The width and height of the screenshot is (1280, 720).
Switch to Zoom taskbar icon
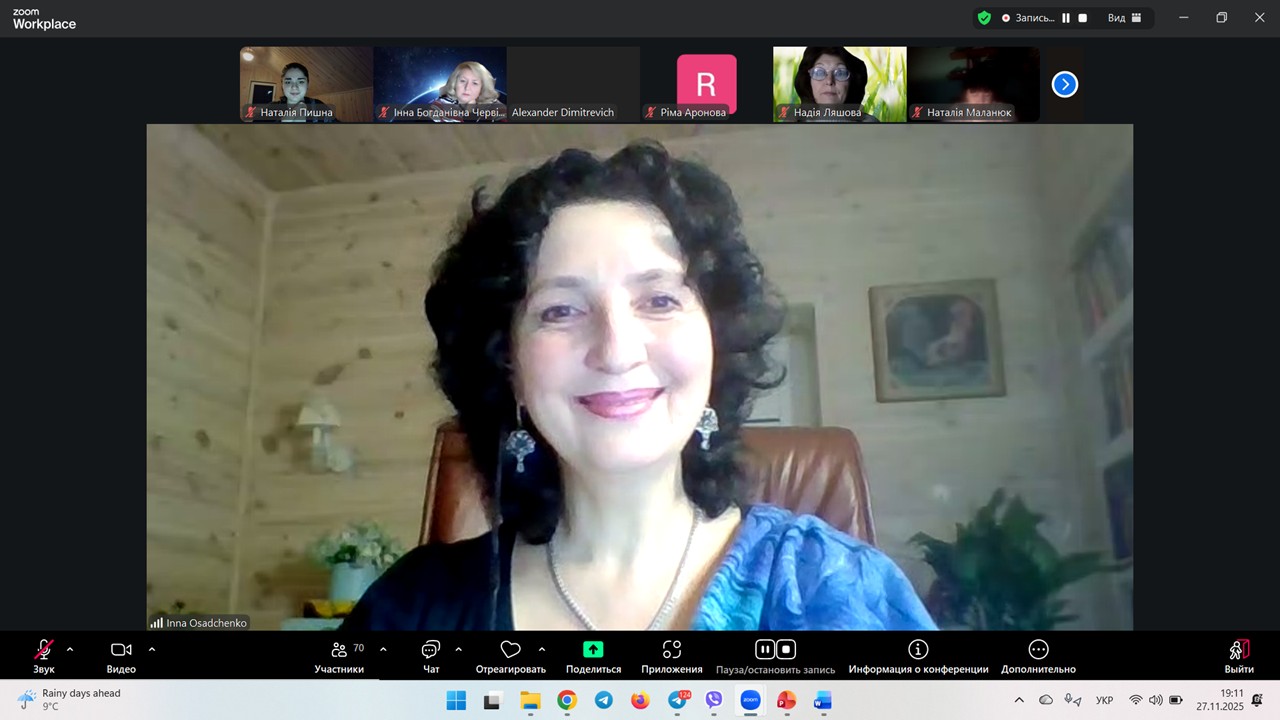pyautogui.click(x=750, y=700)
